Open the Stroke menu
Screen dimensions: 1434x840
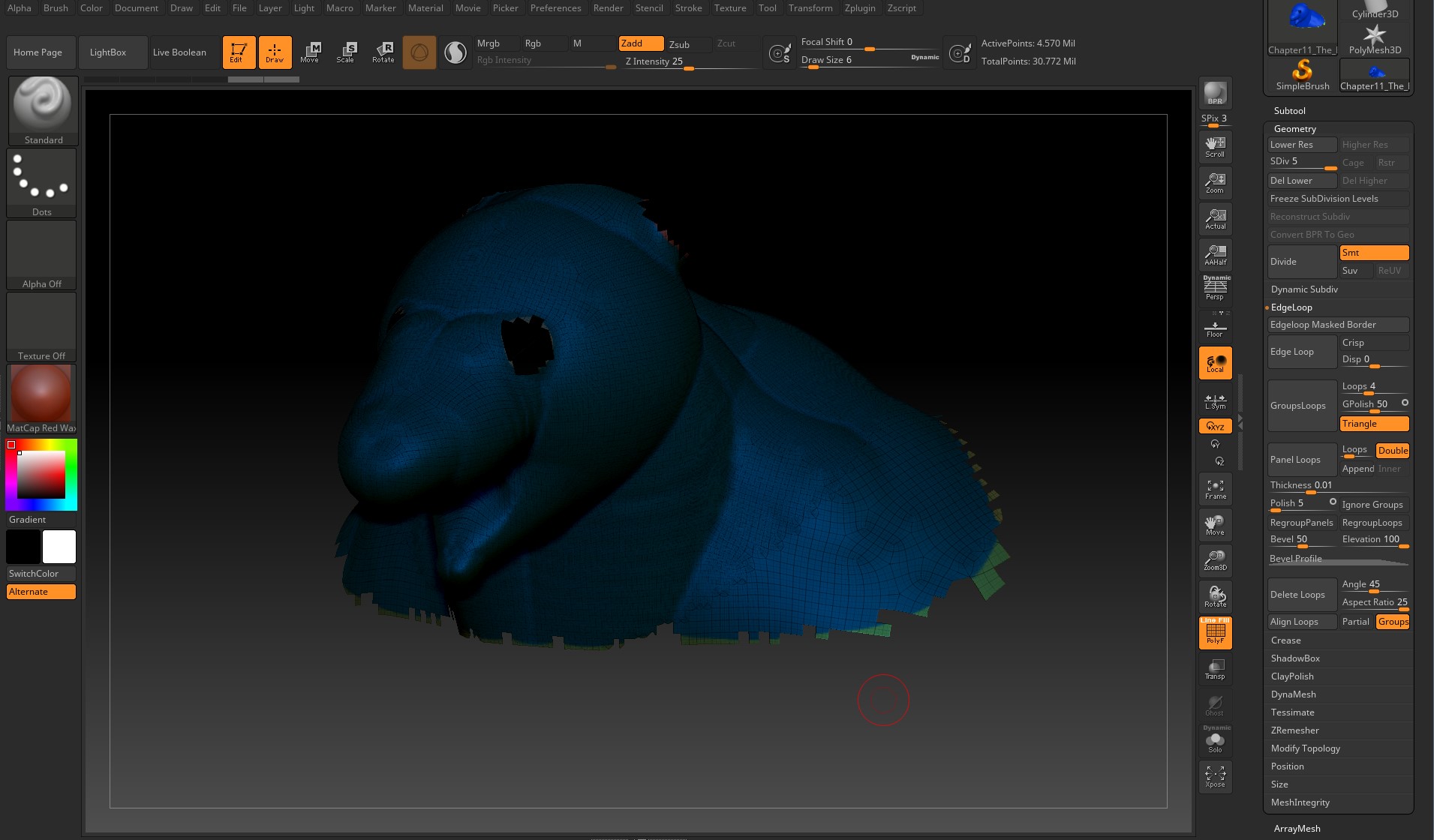point(688,8)
